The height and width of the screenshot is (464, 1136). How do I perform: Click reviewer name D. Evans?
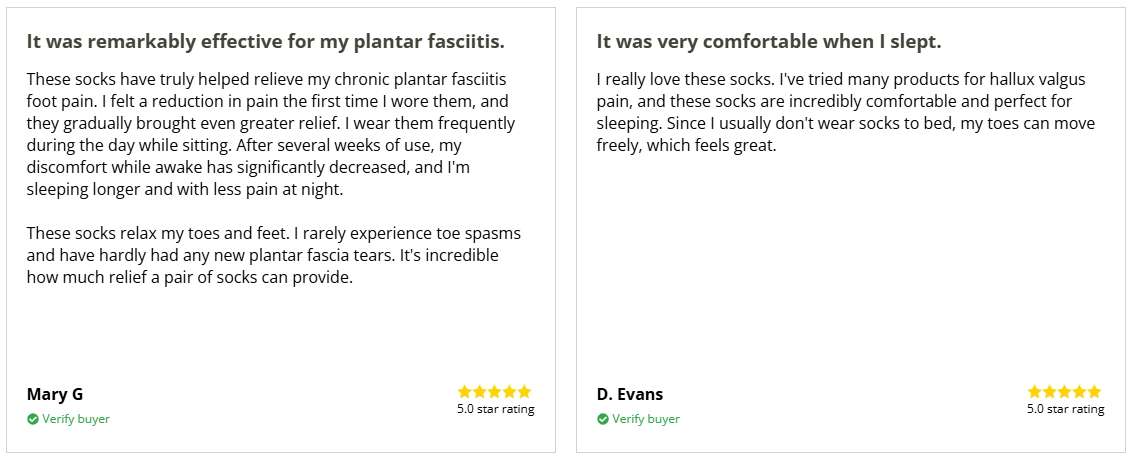(x=630, y=394)
